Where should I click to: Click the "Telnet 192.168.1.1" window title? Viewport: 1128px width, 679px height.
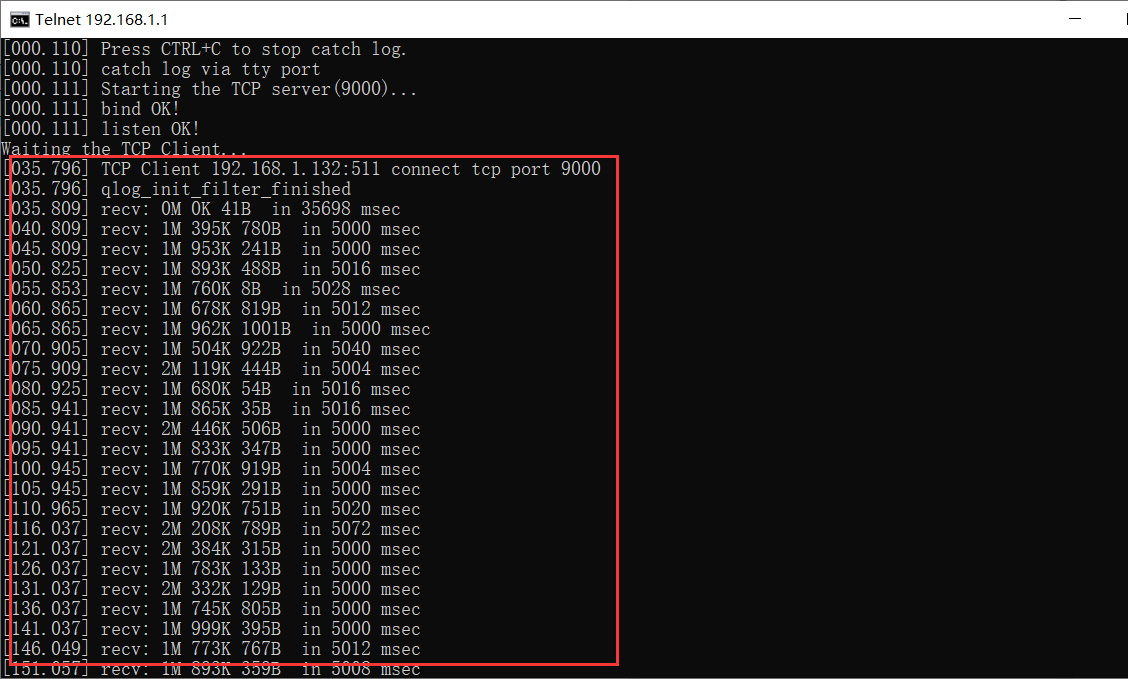coord(102,19)
